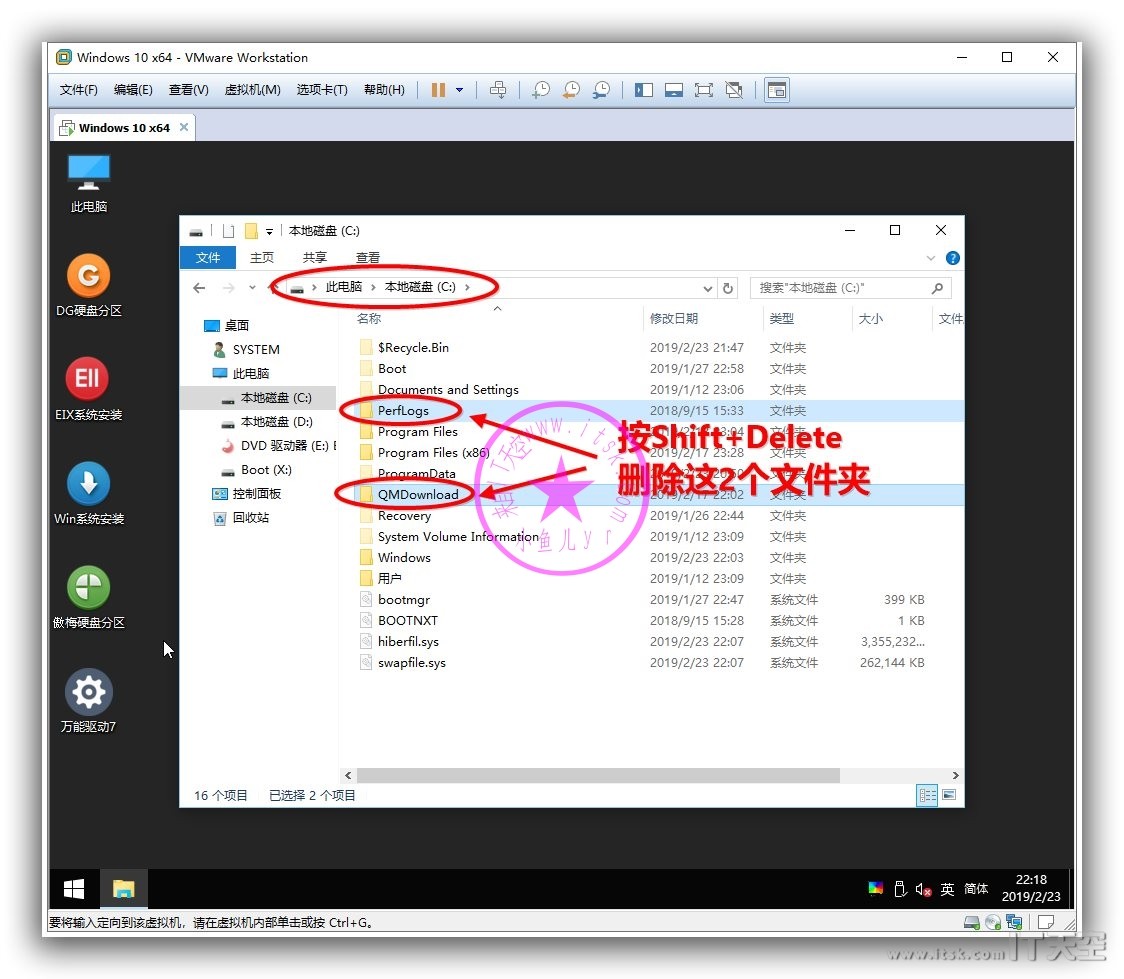Select the Windows folder in the file list
1124x979 pixels.
click(404, 558)
